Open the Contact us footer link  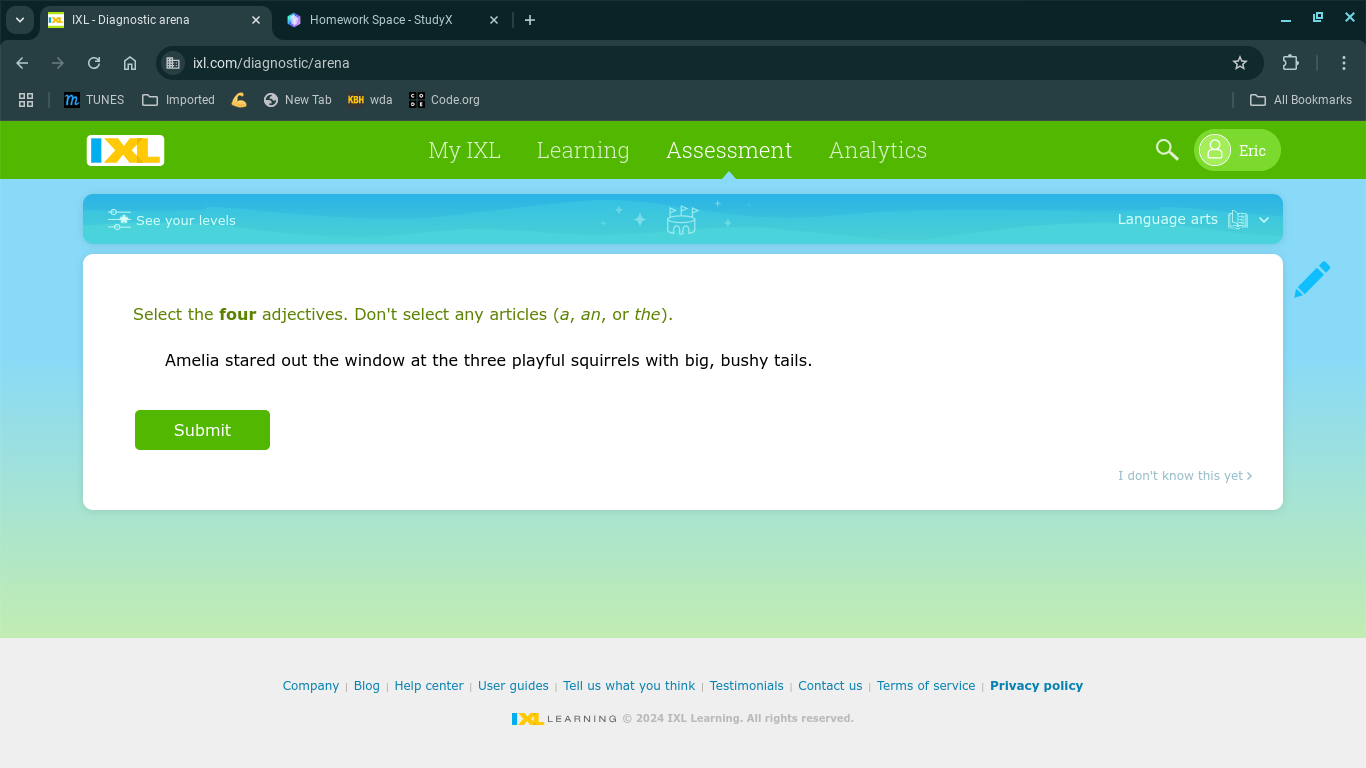coord(830,686)
